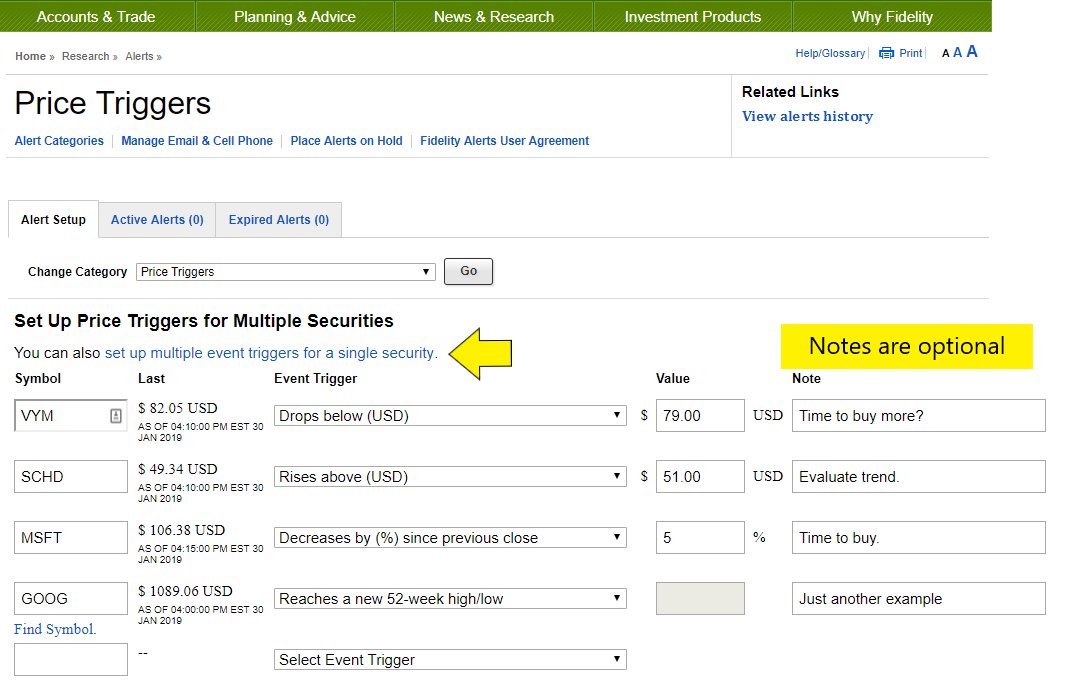Click the Print printer icon

[x=886, y=54]
